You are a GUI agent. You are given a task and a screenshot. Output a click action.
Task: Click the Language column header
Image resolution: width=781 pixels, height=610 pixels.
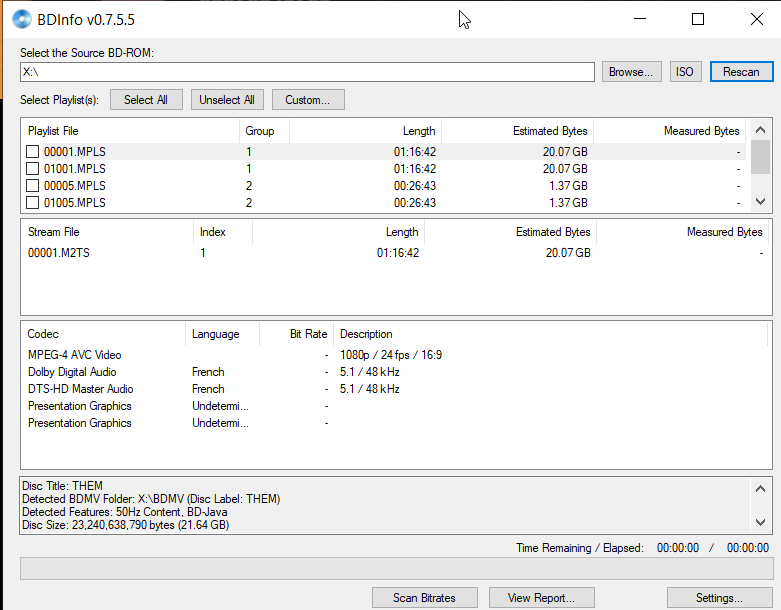point(223,334)
